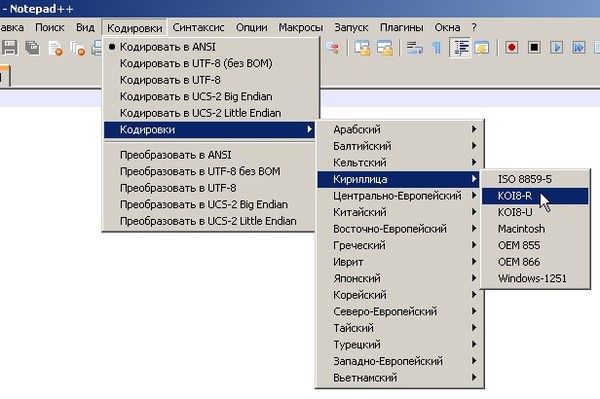600x399 pixels.
Task: Expand the Северо-Европейский submenu
Action: [399, 311]
